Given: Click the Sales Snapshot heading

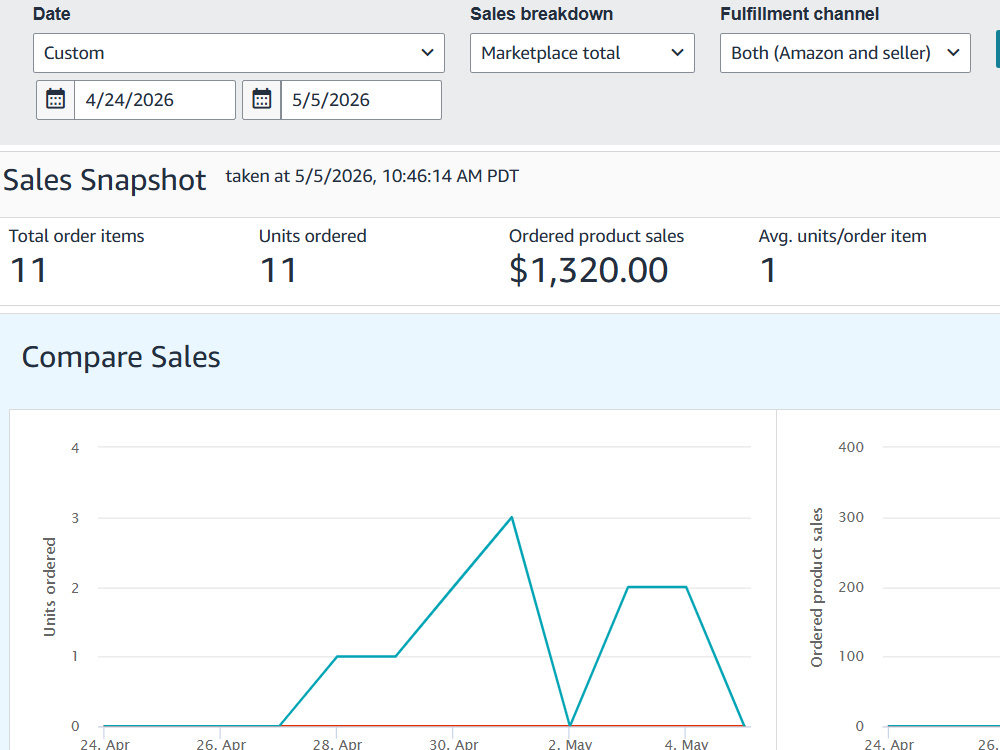Looking at the screenshot, I should tap(105, 180).
